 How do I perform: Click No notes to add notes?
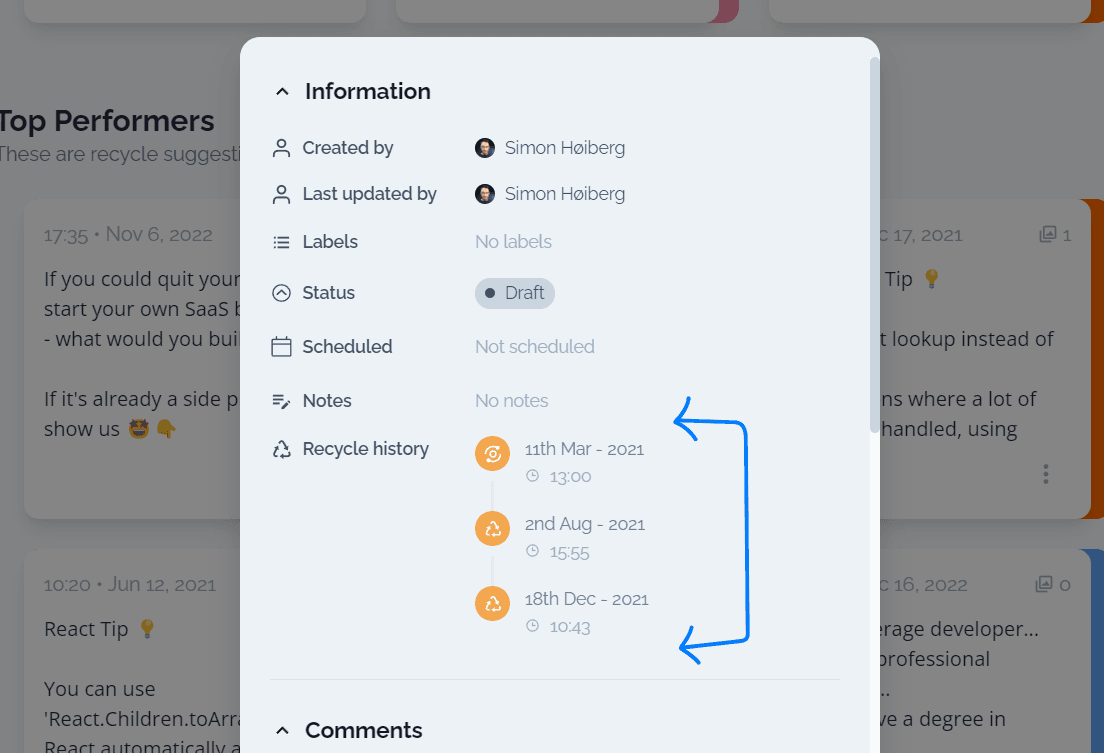pos(512,401)
